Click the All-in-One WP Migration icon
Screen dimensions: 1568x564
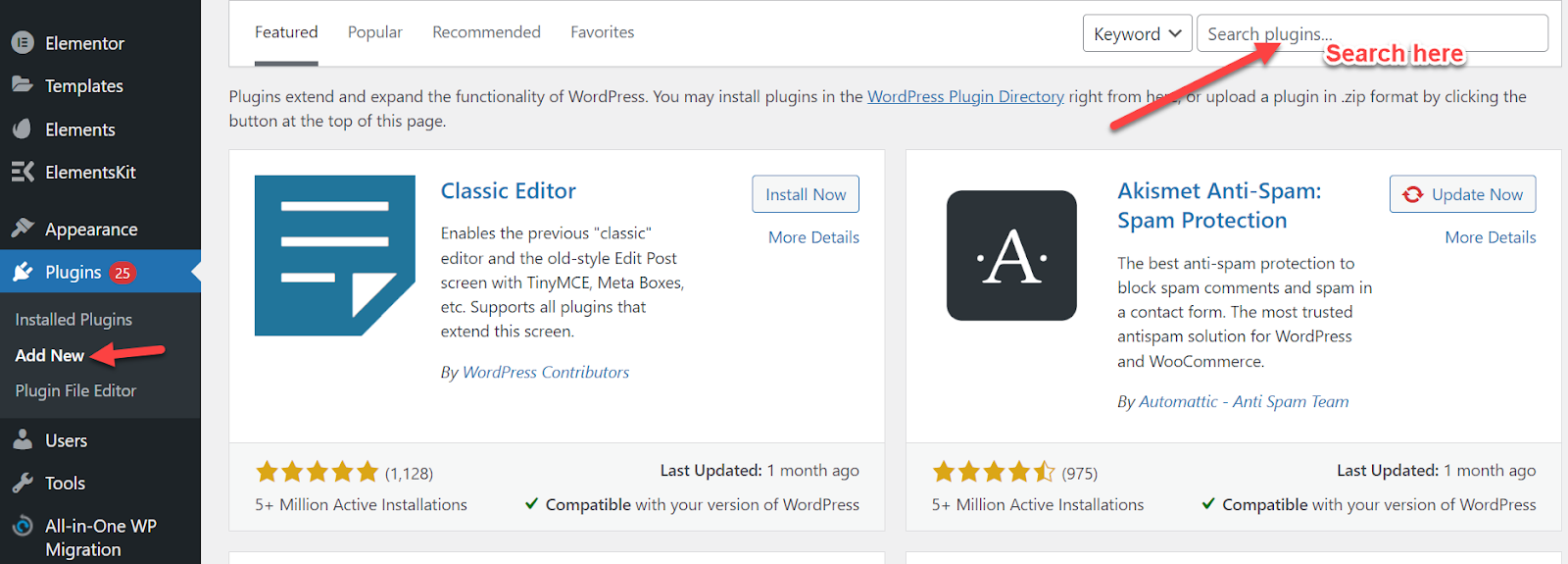click(23, 526)
